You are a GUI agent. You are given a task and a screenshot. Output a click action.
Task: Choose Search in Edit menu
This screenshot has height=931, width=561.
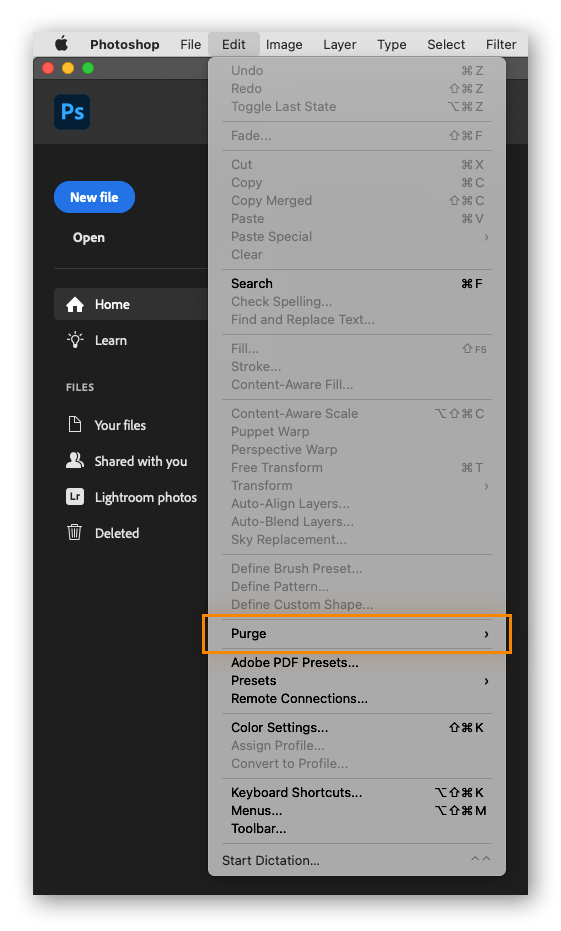click(357, 284)
